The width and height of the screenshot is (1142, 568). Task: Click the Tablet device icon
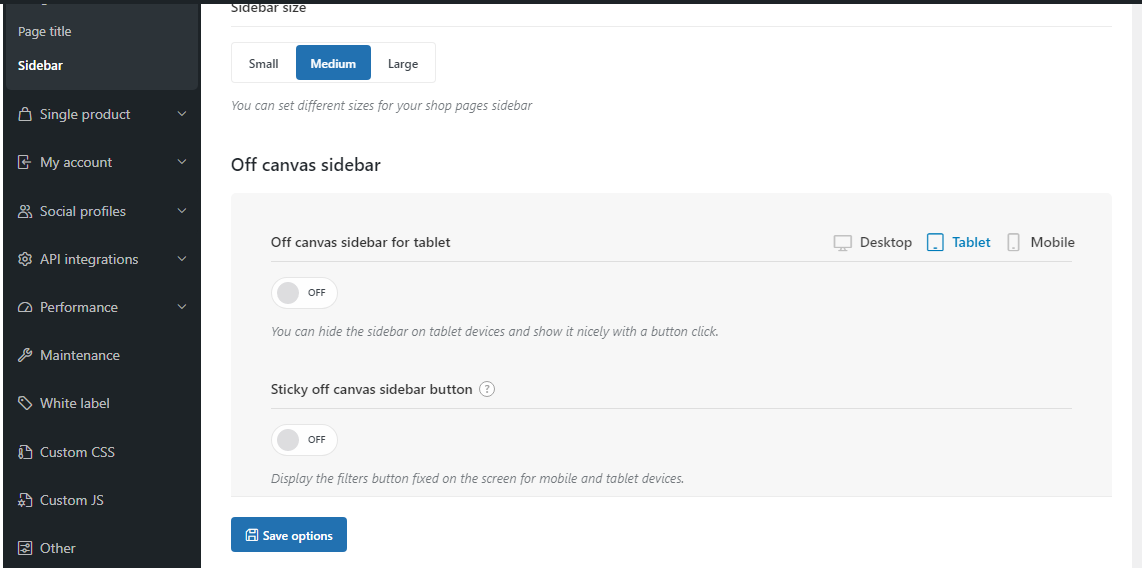935,242
